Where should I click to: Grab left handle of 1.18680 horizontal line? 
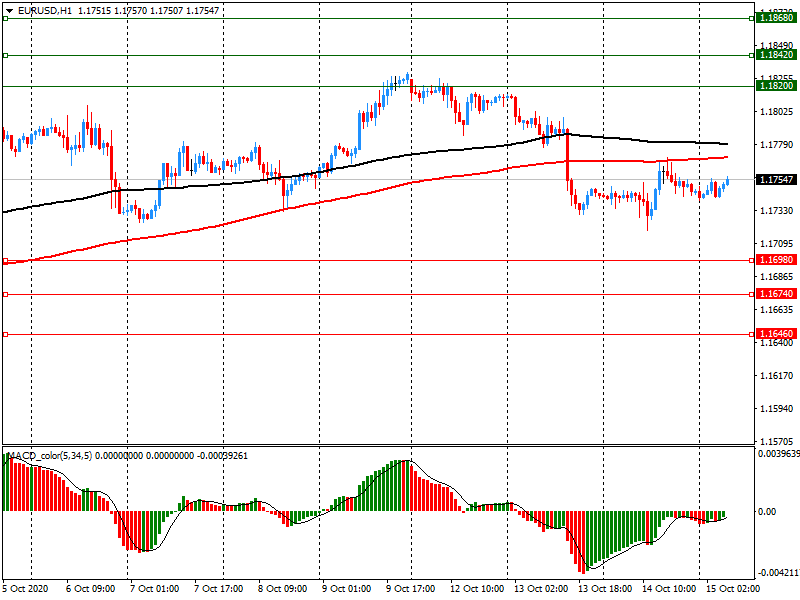[x=6, y=18]
